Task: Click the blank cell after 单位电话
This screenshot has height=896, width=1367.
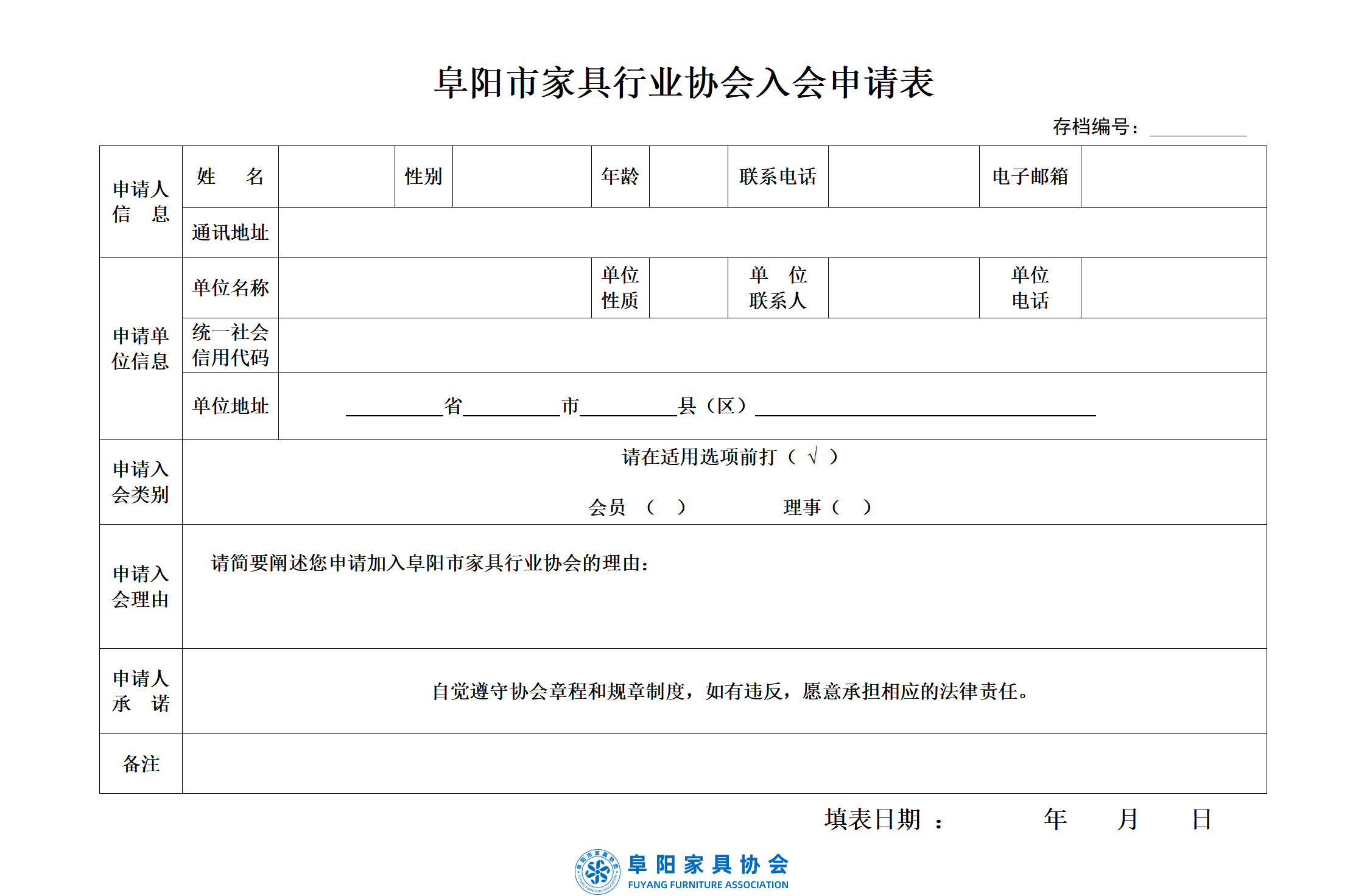Action: point(1173,288)
